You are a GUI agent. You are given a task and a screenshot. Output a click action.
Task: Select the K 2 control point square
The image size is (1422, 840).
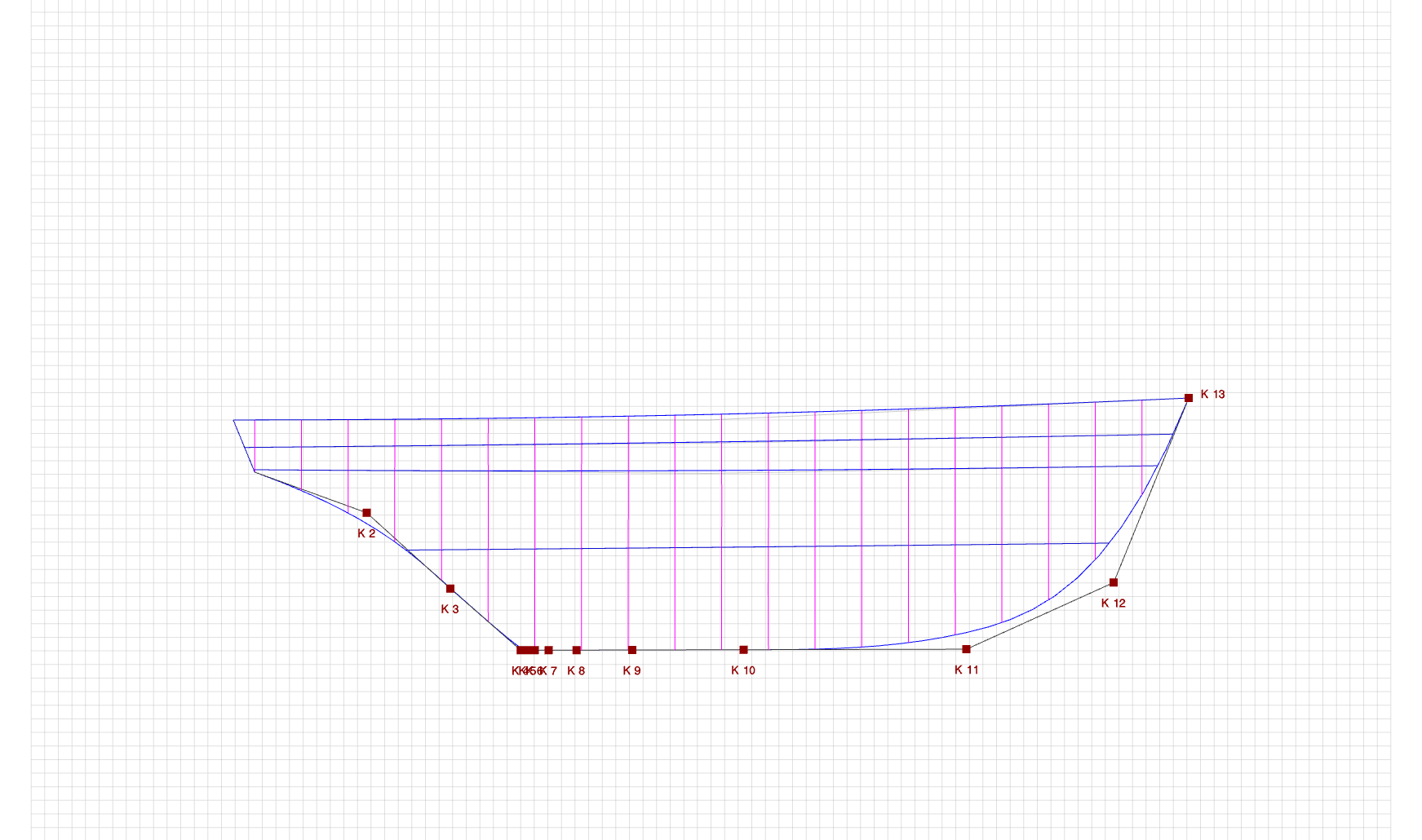pos(366,513)
